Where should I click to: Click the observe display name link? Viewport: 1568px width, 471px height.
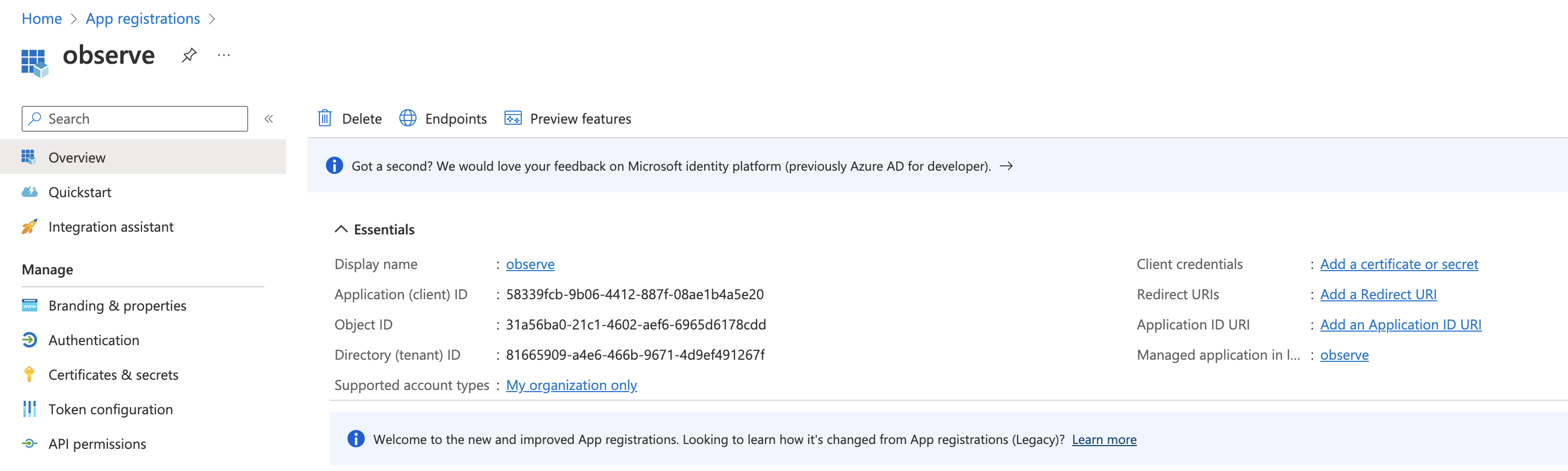pos(530,264)
